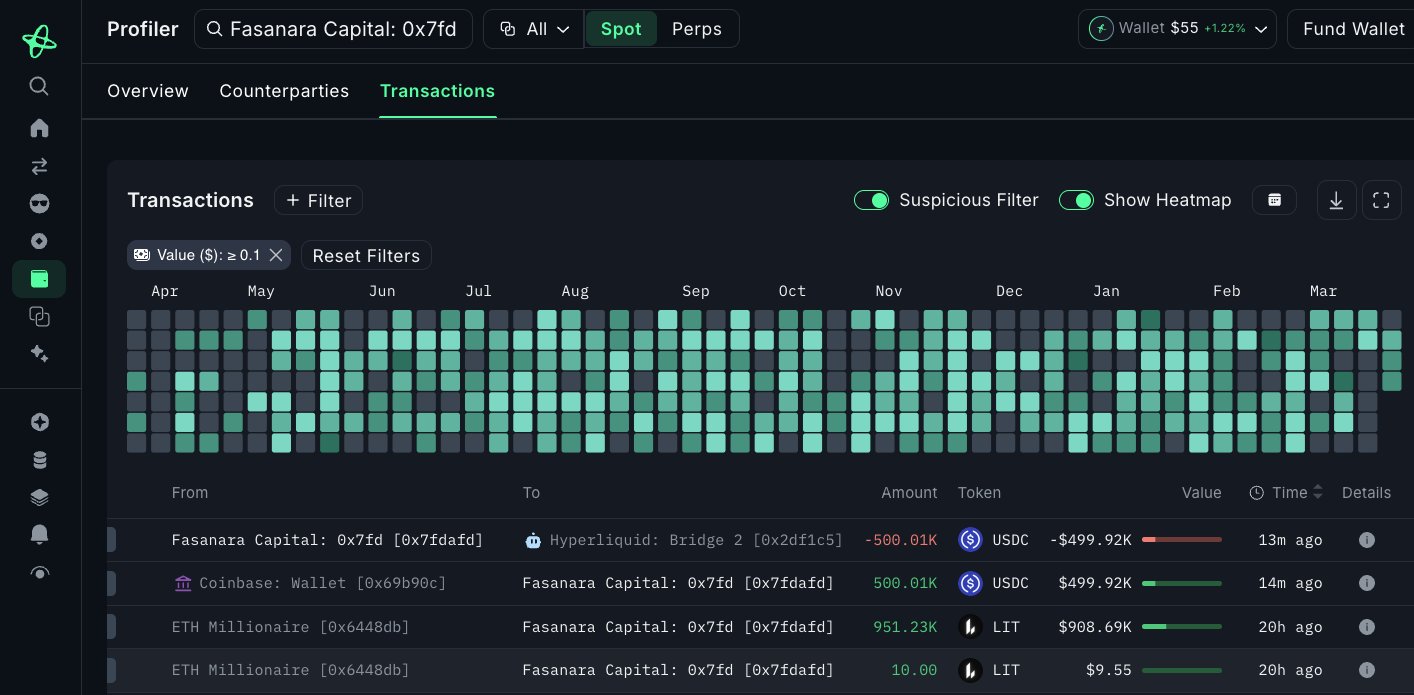Open the calendar date picker icon

tap(1274, 200)
